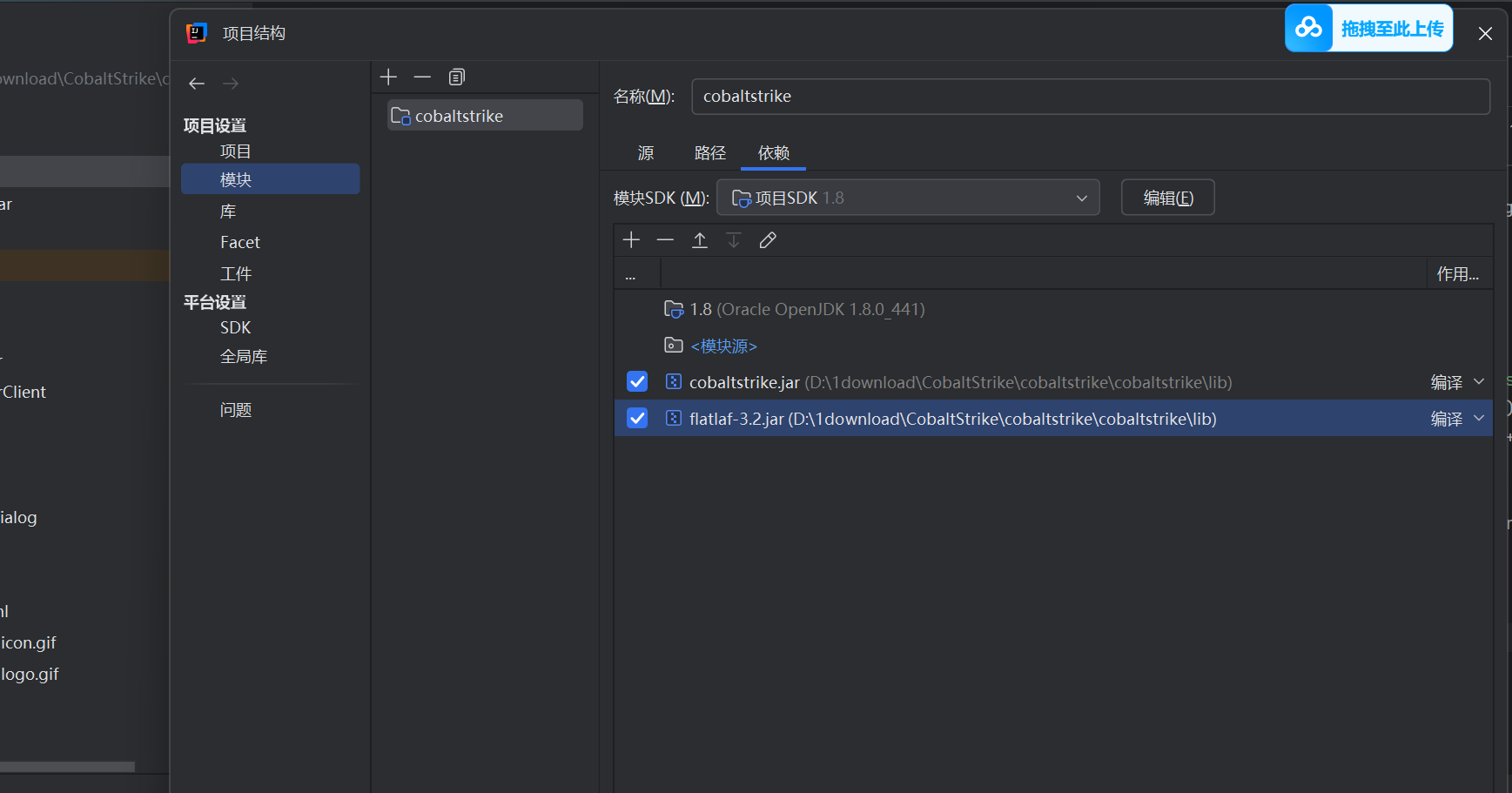The image size is (1512, 793).
Task: Open scope dropdown for cobaltstrike.jar
Action: [1479, 381]
